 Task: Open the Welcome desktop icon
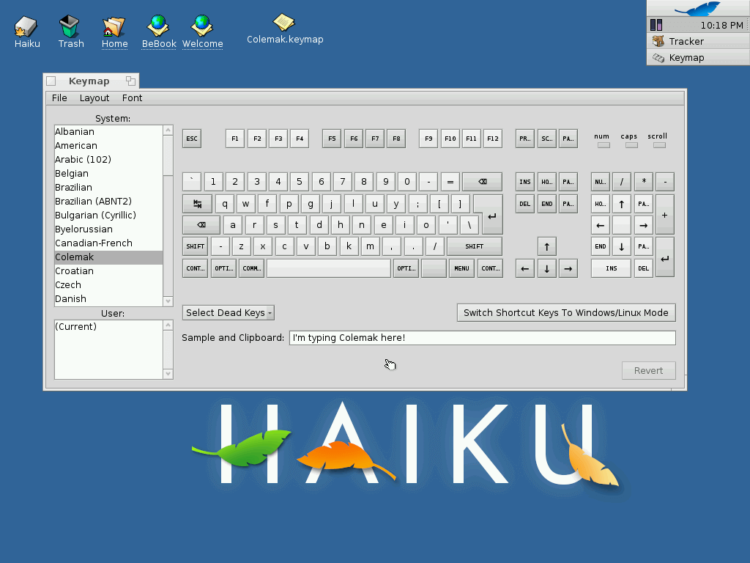coord(202,33)
